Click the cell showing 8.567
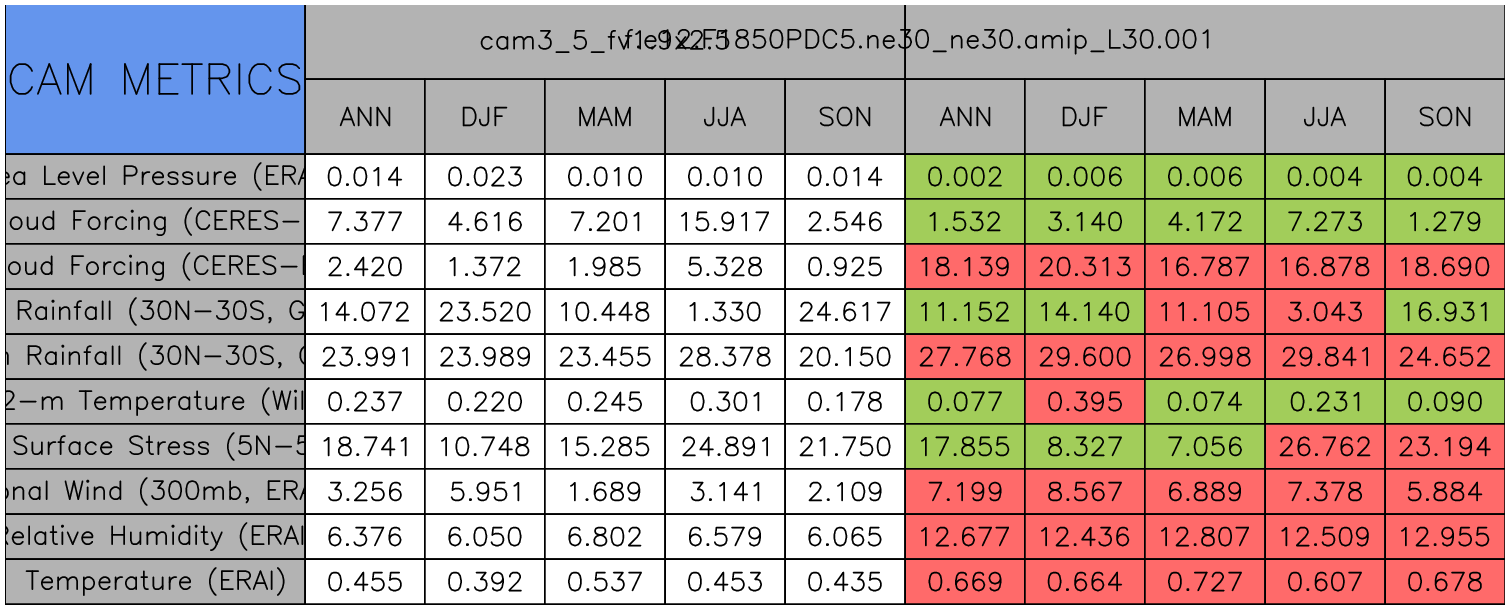 tap(1085, 492)
